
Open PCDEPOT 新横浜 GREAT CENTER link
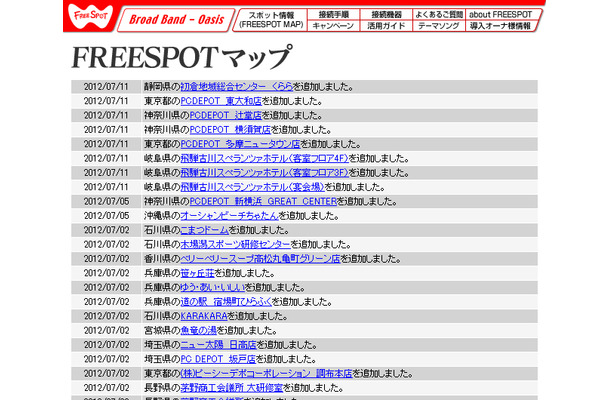point(263,202)
